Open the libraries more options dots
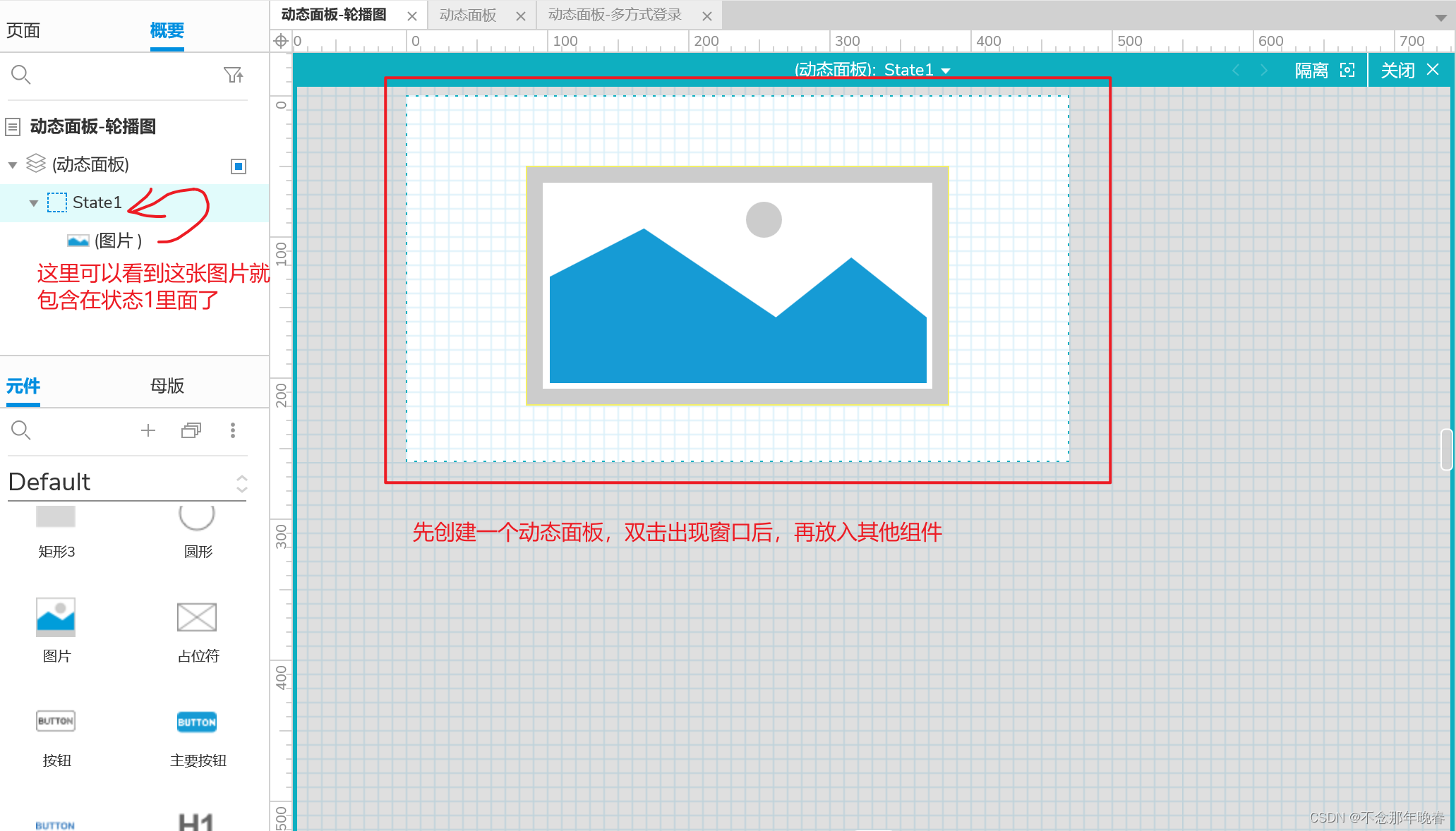Screen dimensions: 1456x831 pyautogui.click(x=233, y=430)
